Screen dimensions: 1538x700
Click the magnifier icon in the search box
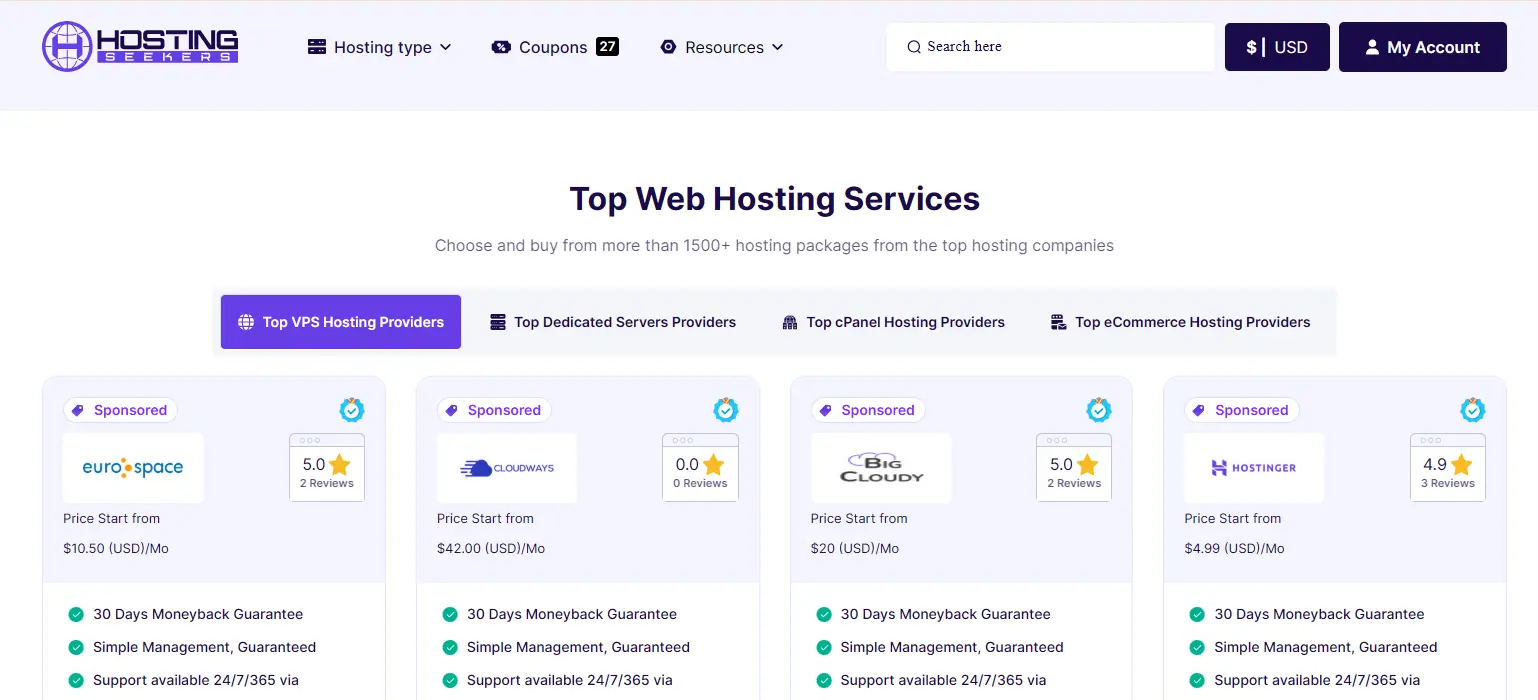tap(914, 47)
